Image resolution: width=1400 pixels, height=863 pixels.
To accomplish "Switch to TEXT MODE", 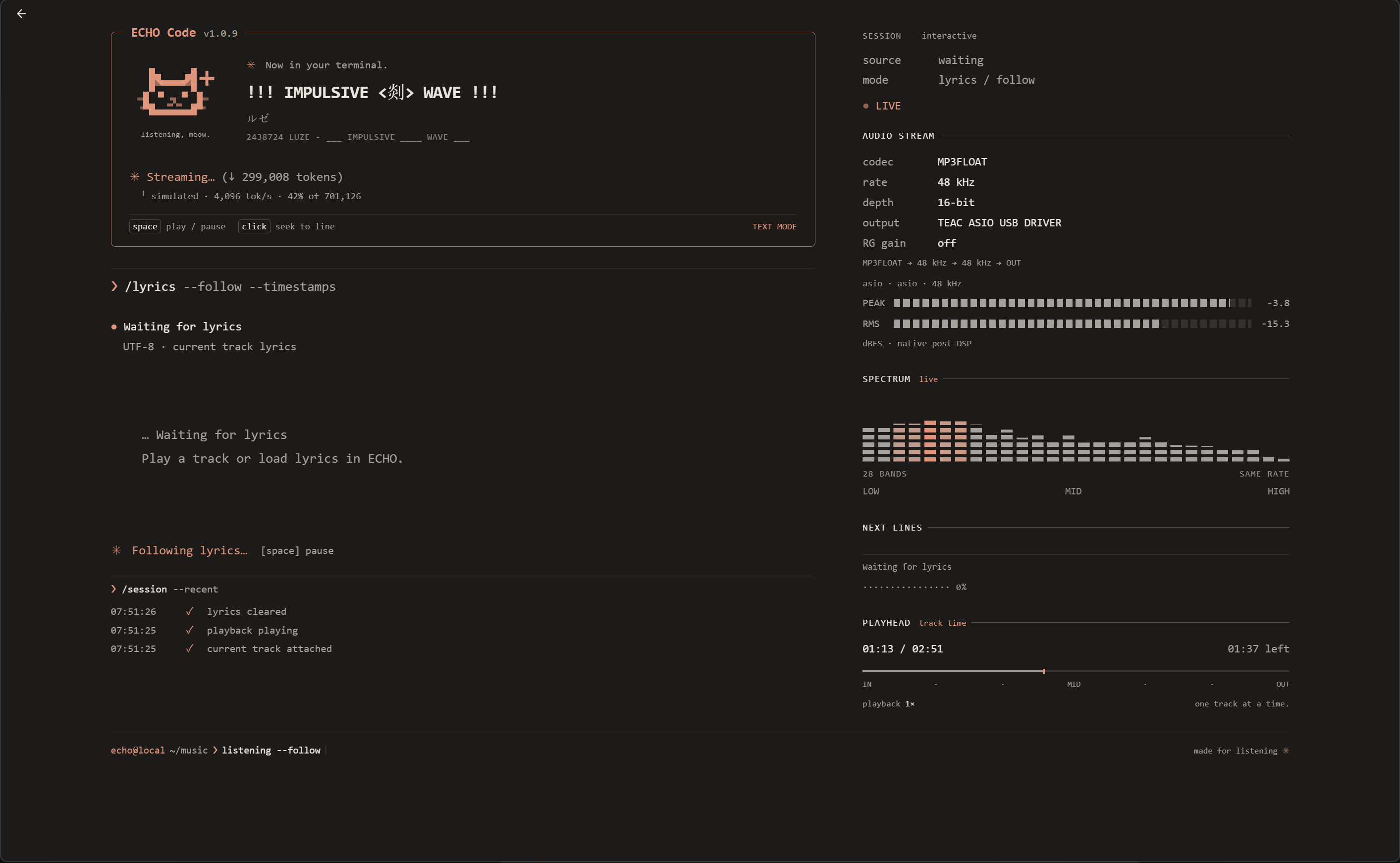I will point(774,226).
